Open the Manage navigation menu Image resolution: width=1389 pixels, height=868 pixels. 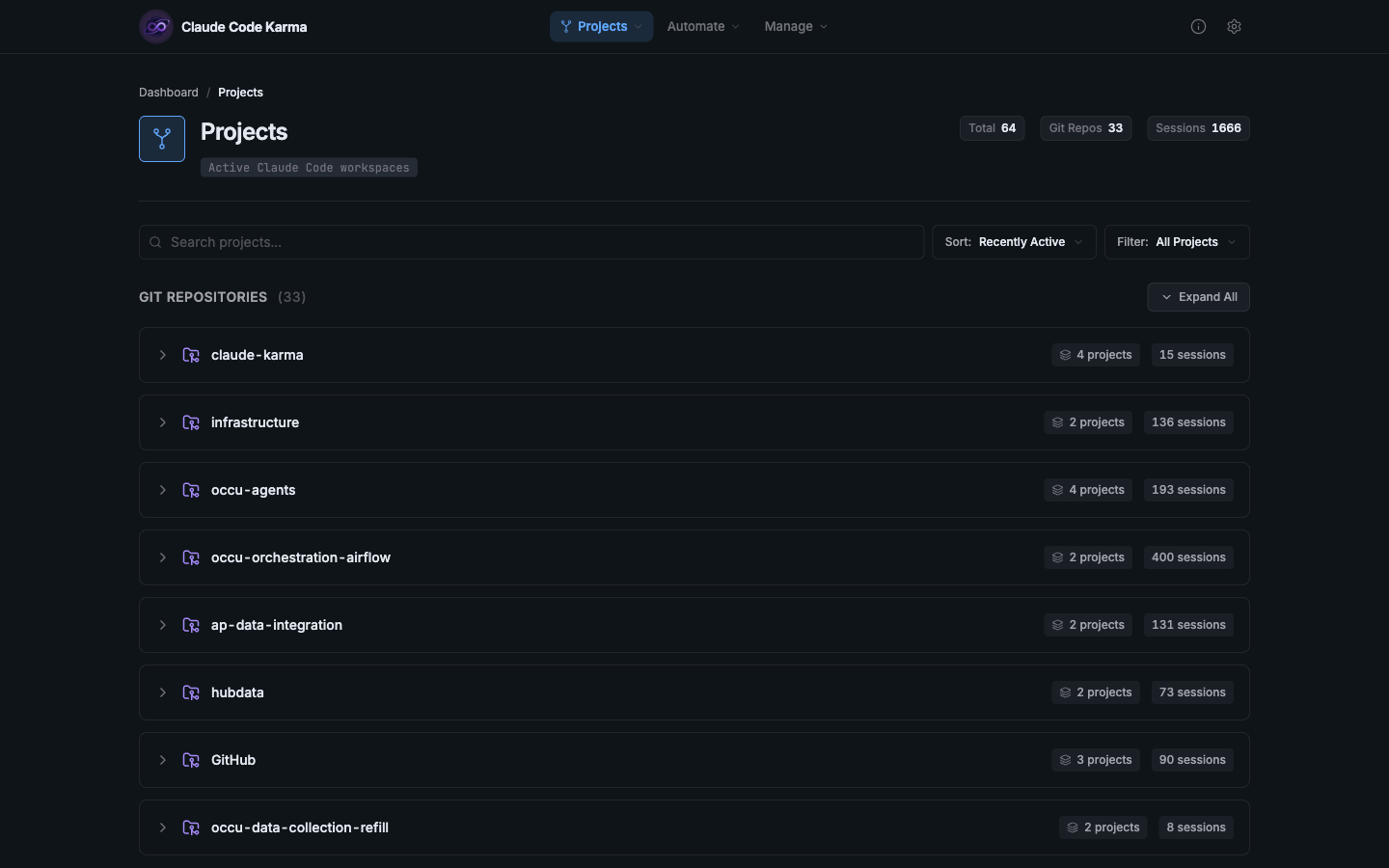(796, 27)
